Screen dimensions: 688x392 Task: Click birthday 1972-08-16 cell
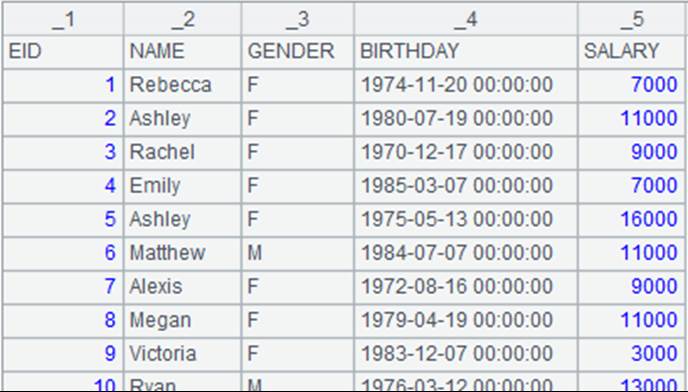[x=466, y=287]
